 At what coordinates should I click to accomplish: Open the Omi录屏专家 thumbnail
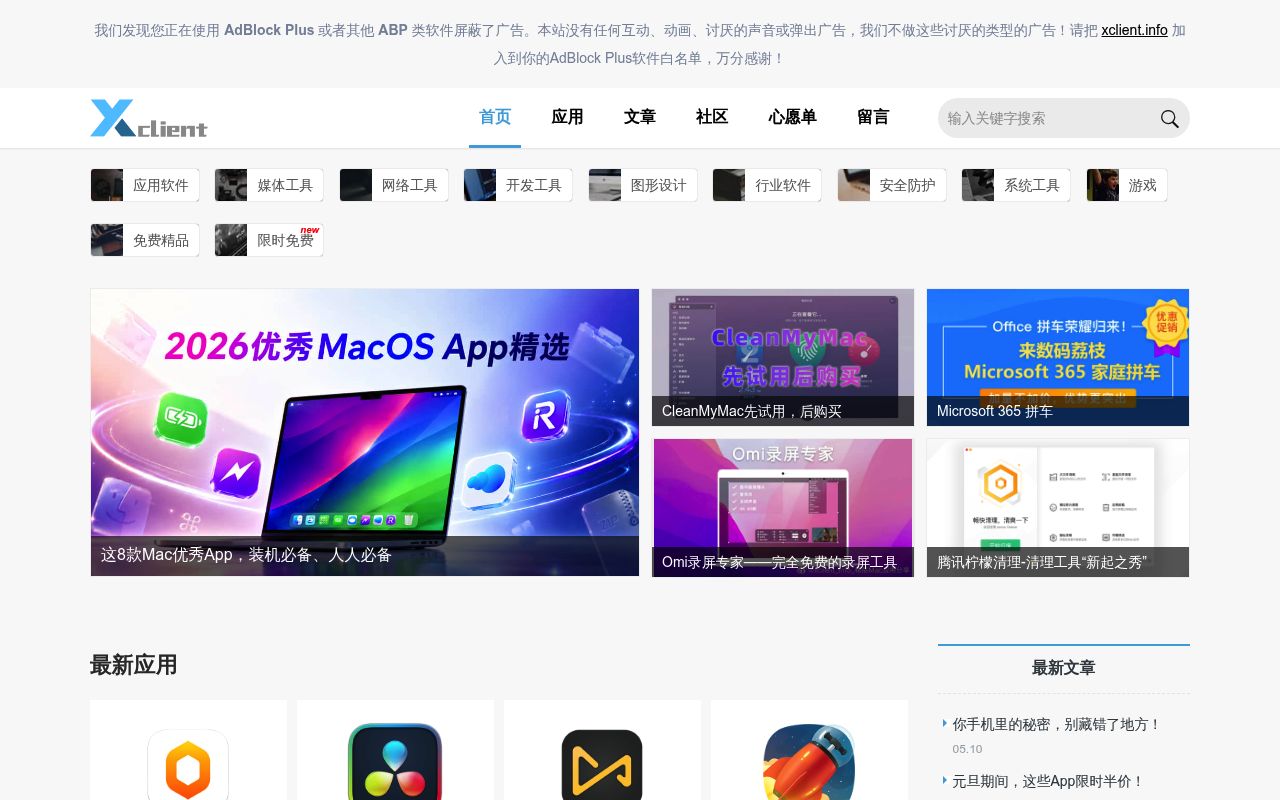point(783,508)
